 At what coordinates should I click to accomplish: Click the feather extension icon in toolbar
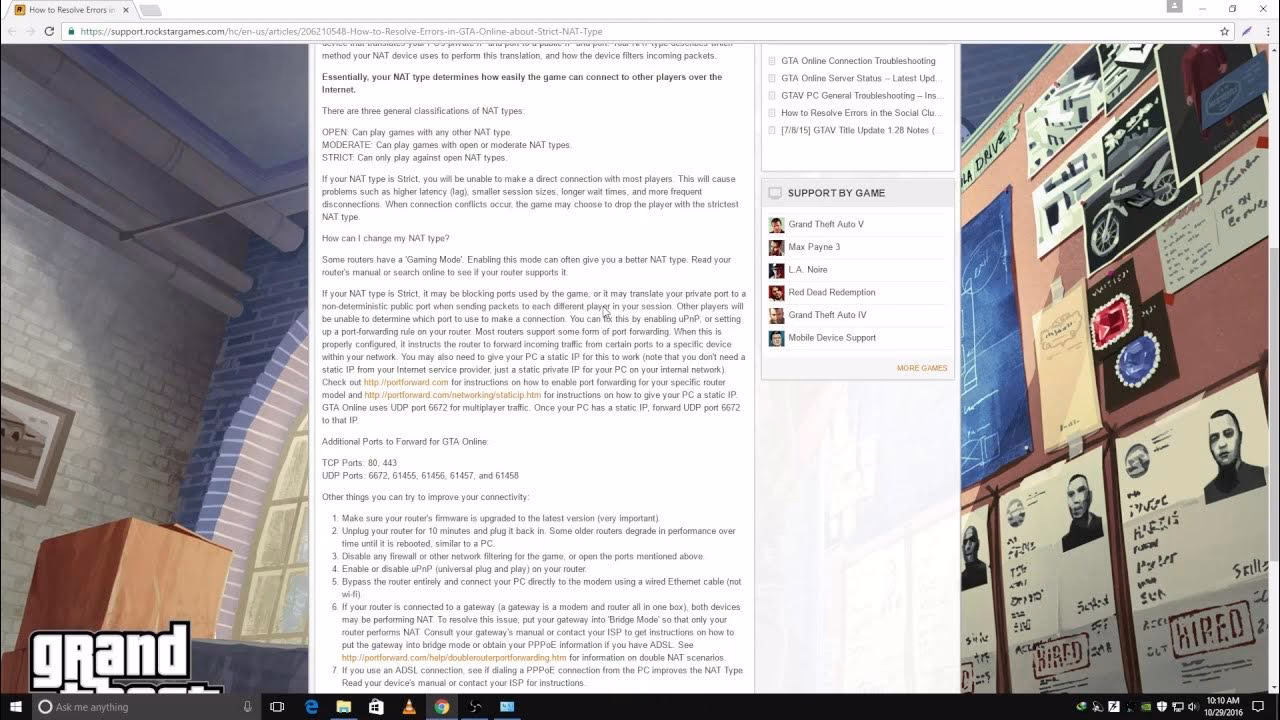pos(1247,31)
